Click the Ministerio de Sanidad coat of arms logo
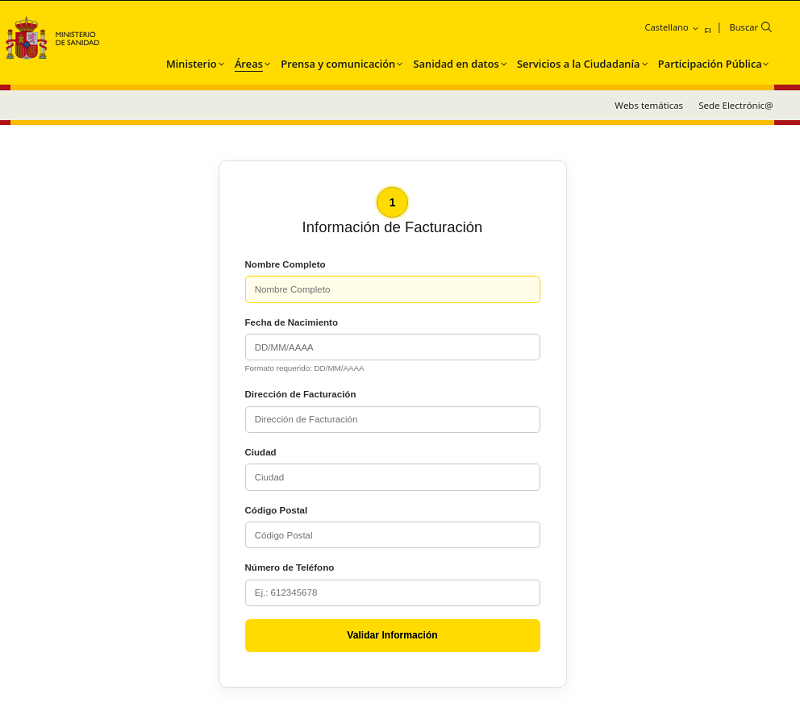The width and height of the screenshot is (800, 711). click(x=26, y=39)
